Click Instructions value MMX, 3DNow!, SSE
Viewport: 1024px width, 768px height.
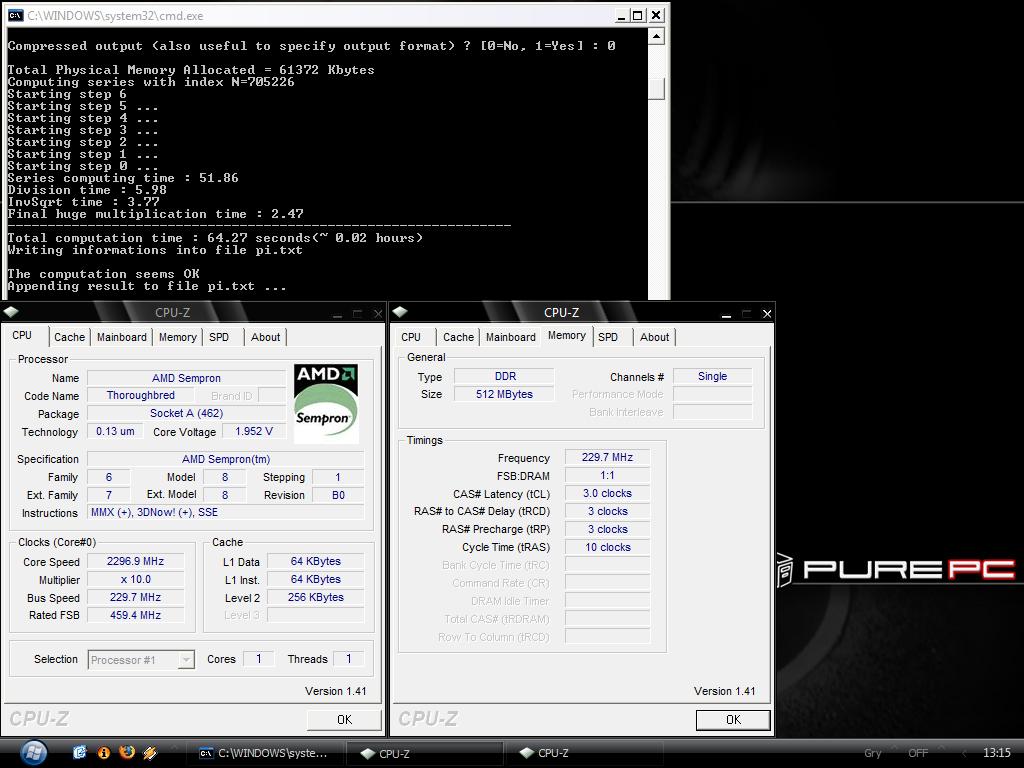226,513
